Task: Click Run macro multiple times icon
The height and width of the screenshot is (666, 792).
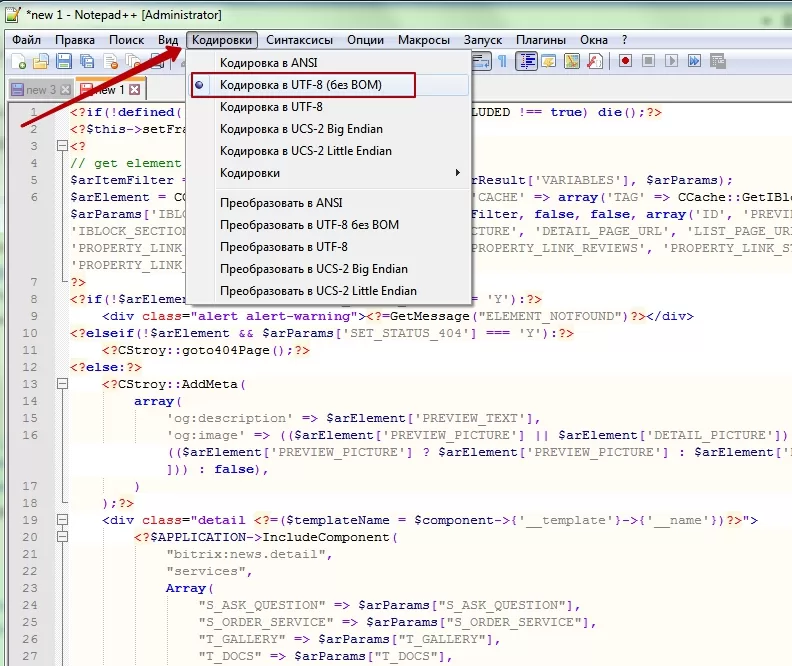Action: [x=695, y=62]
